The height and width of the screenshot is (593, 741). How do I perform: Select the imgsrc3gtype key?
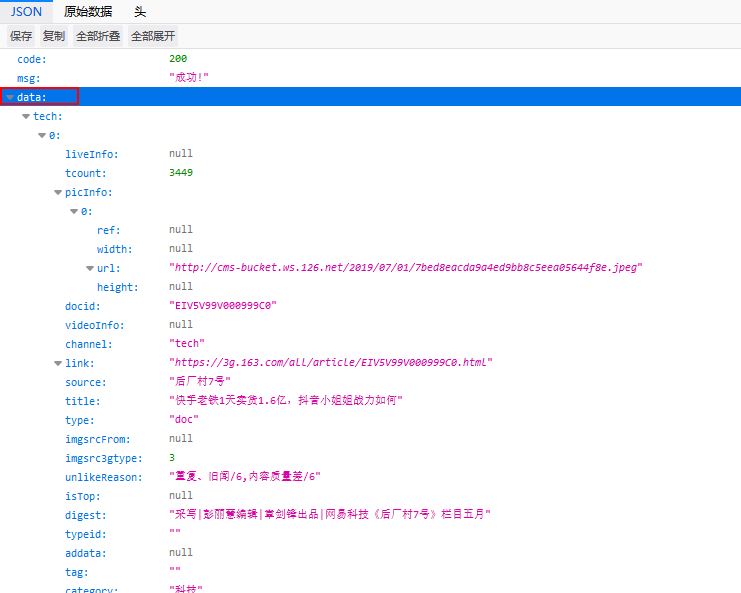point(104,458)
